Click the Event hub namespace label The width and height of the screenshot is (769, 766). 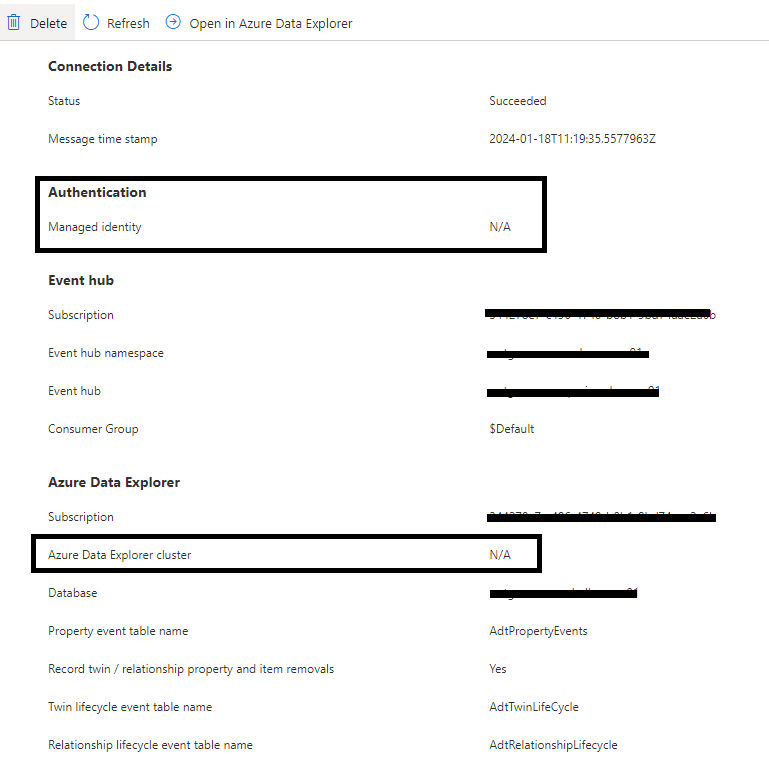(105, 353)
